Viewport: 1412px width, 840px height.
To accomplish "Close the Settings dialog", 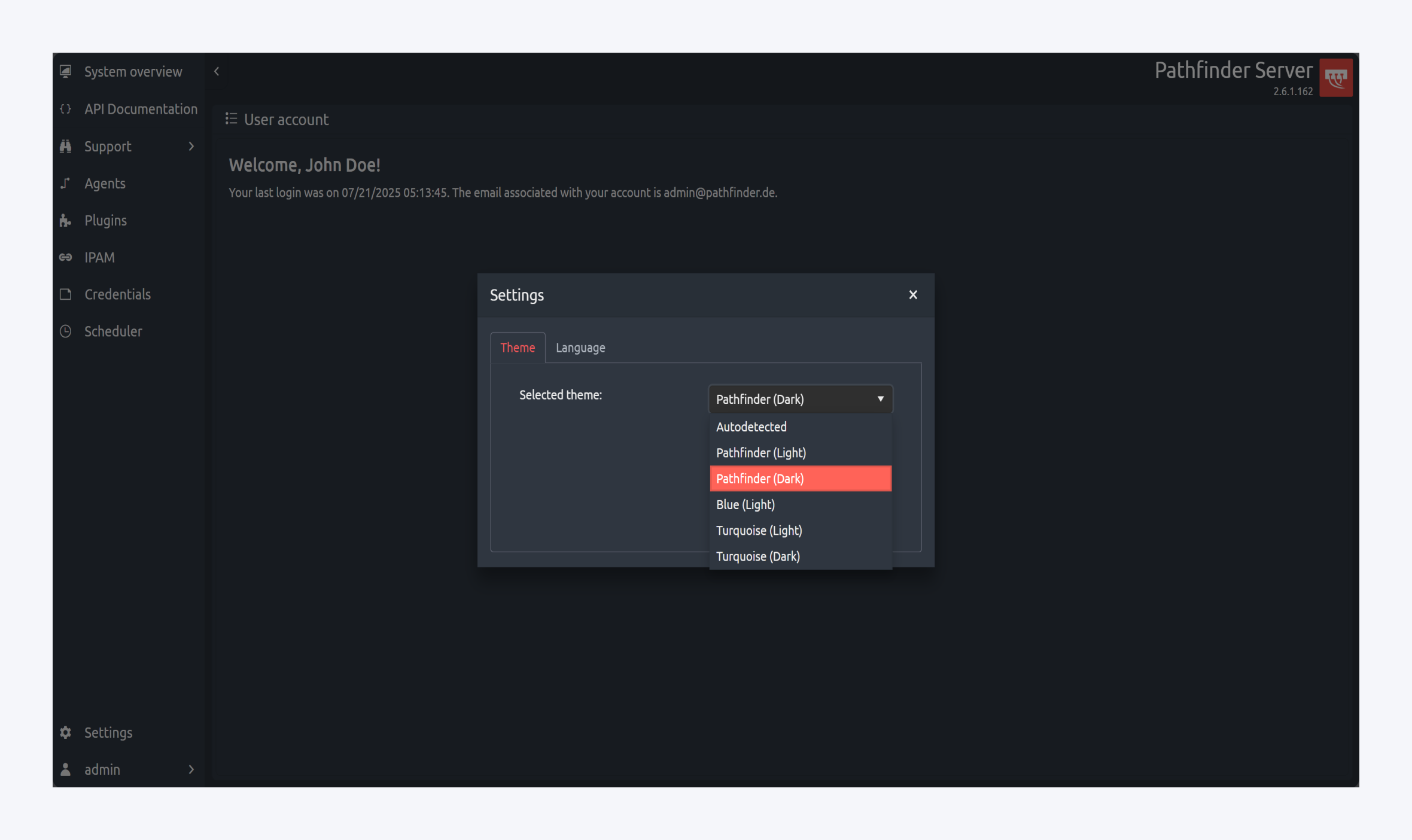I will click(912, 294).
